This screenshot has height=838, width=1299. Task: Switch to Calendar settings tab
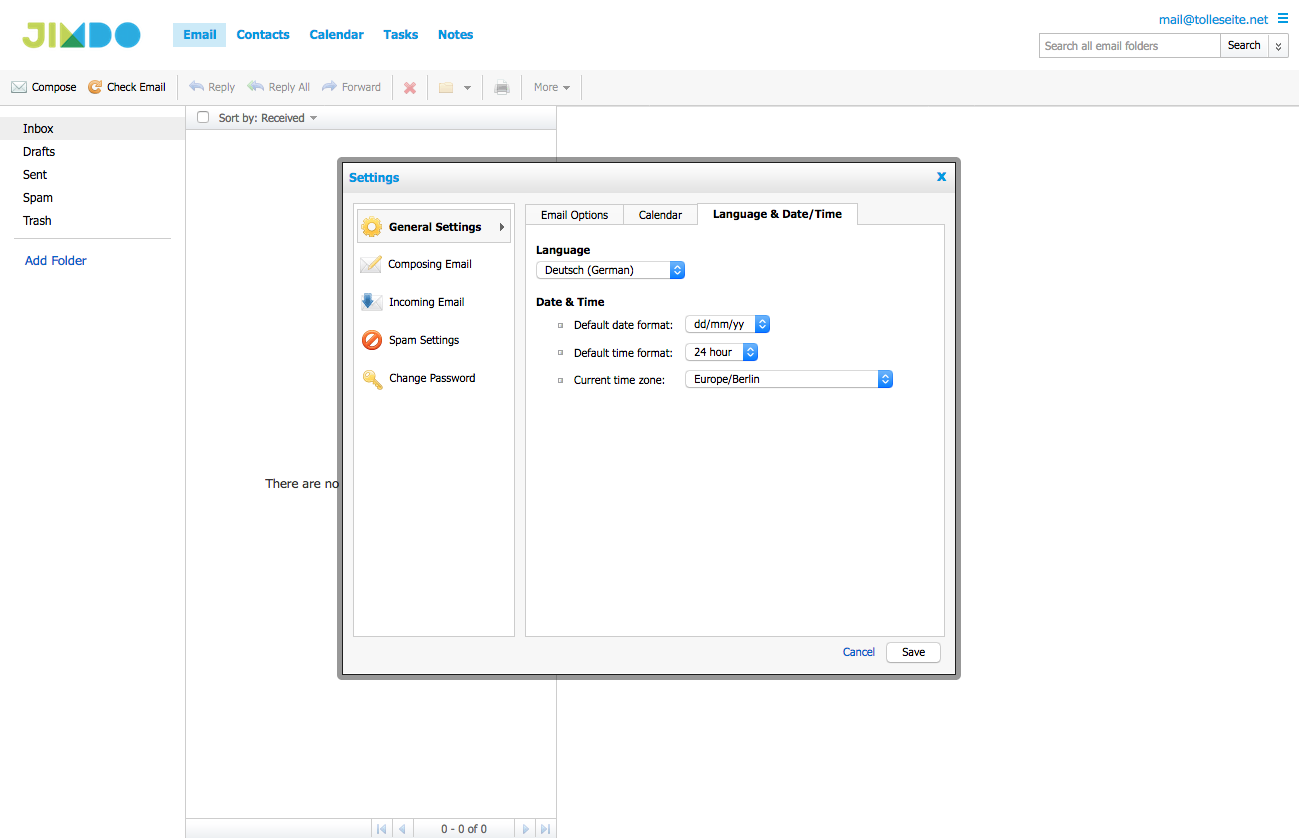click(660, 215)
